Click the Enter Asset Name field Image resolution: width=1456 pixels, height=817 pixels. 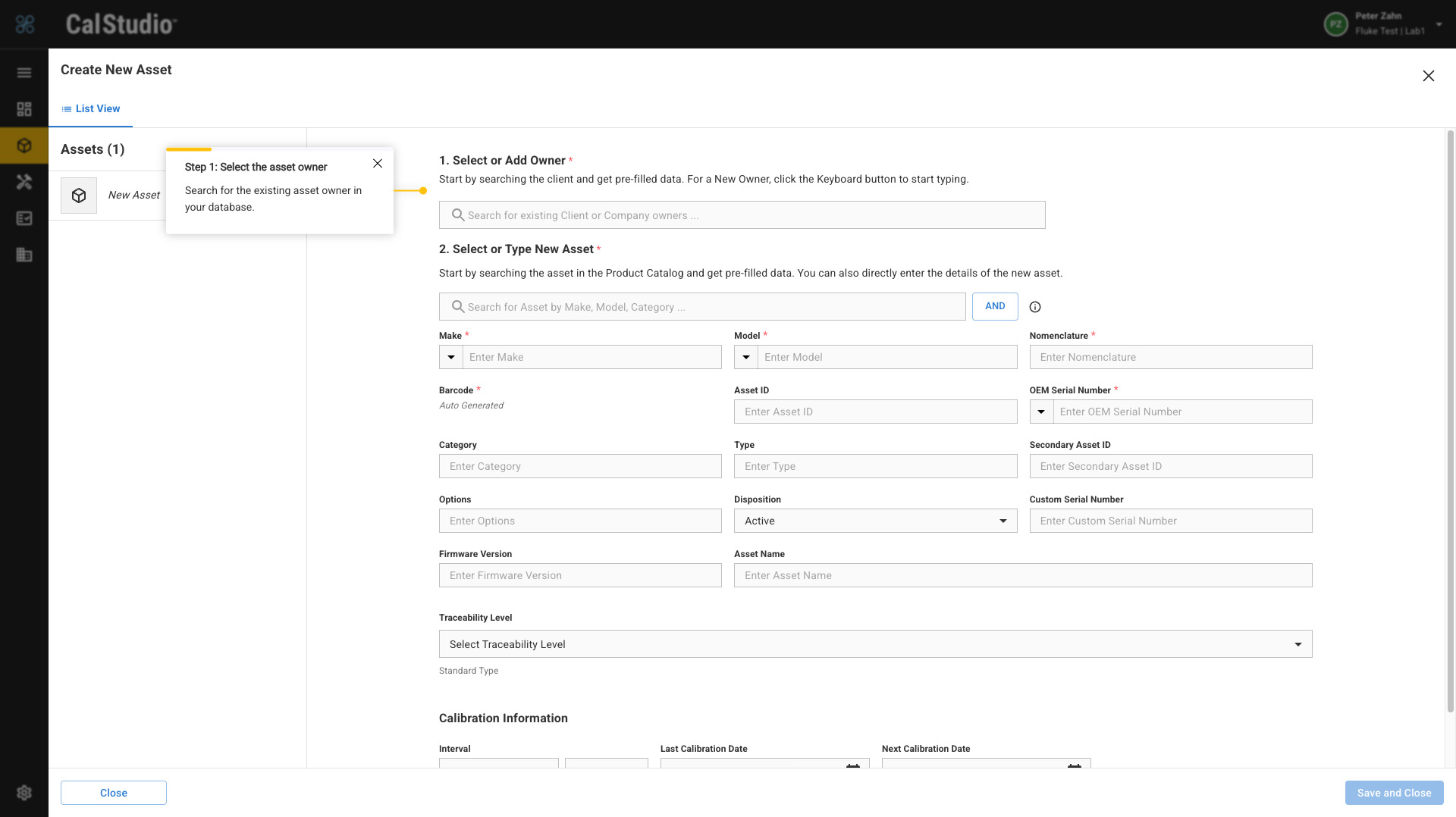[x=1023, y=575]
